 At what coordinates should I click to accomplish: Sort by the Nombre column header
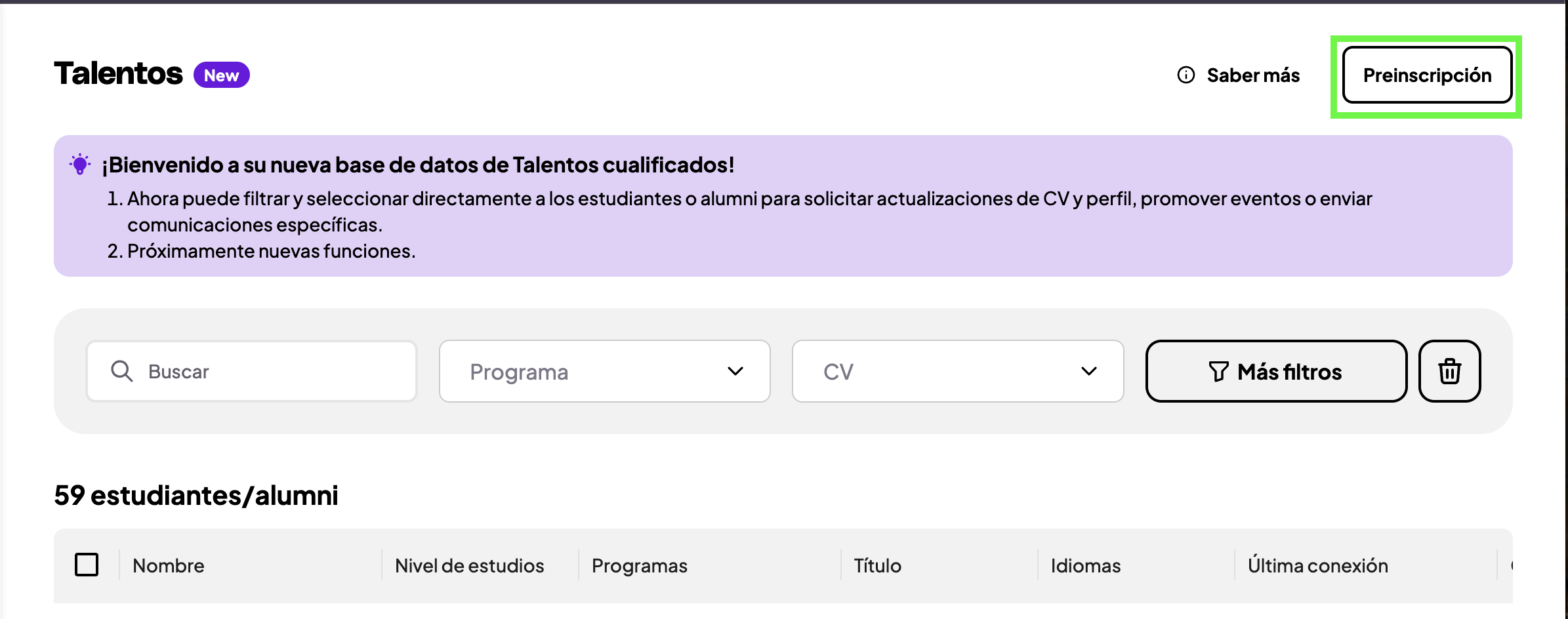click(x=169, y=565)
